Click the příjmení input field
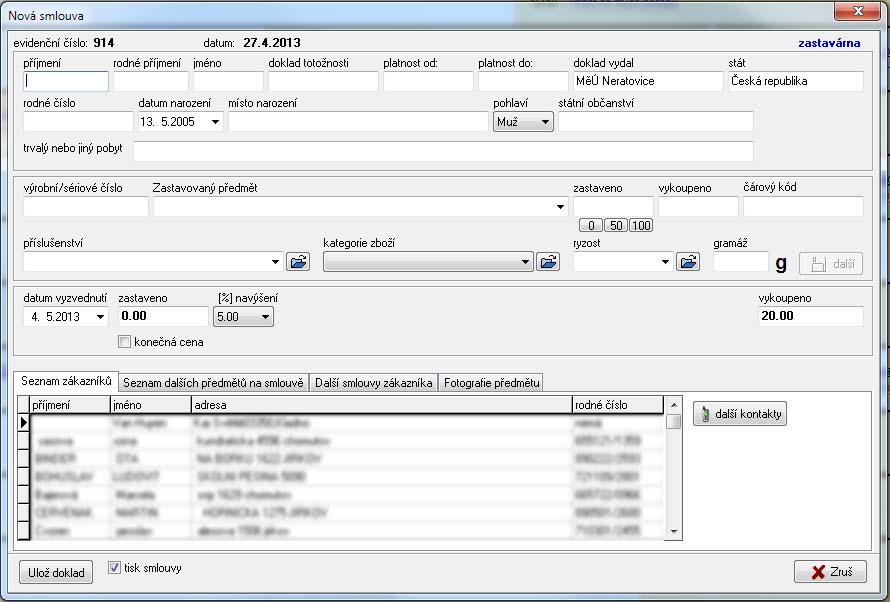The height and width of the screenshot is (602, 890). [x=66, y=81]
